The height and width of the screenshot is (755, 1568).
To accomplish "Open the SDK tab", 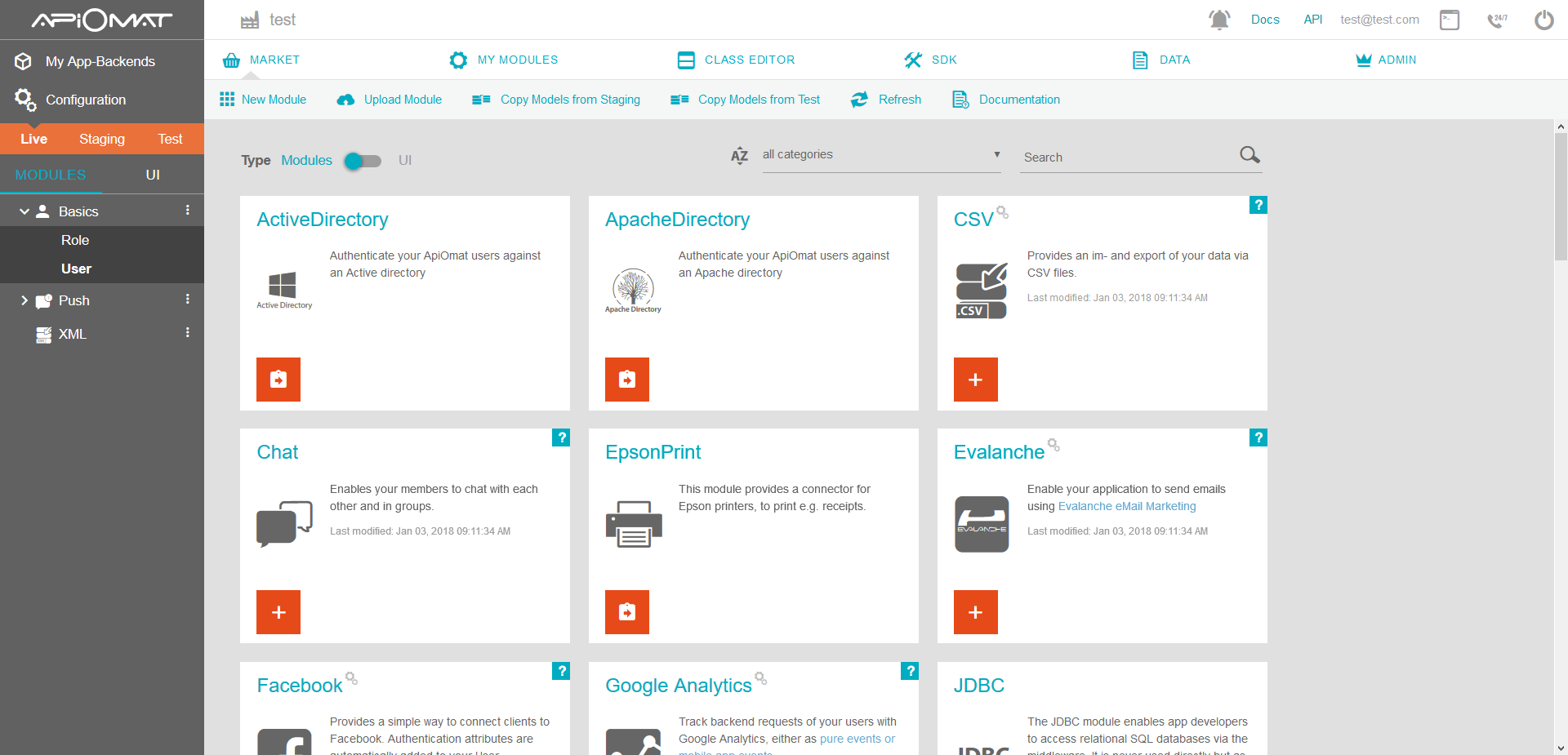I will (930, 60).
